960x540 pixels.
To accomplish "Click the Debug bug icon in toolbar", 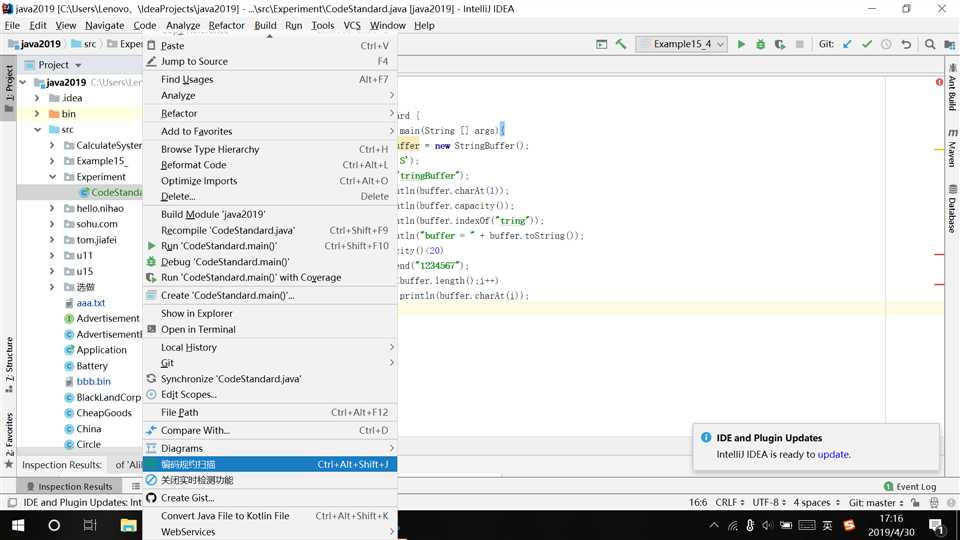I will coord(760,44).
